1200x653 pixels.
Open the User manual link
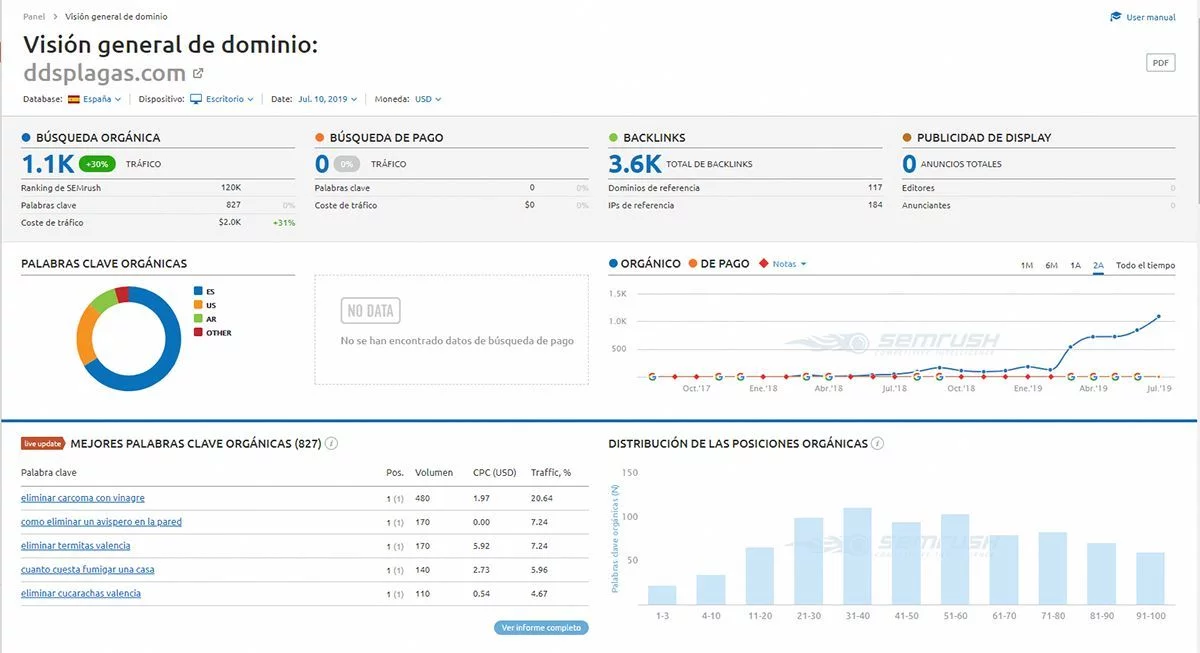click(x=1151, y=17)
